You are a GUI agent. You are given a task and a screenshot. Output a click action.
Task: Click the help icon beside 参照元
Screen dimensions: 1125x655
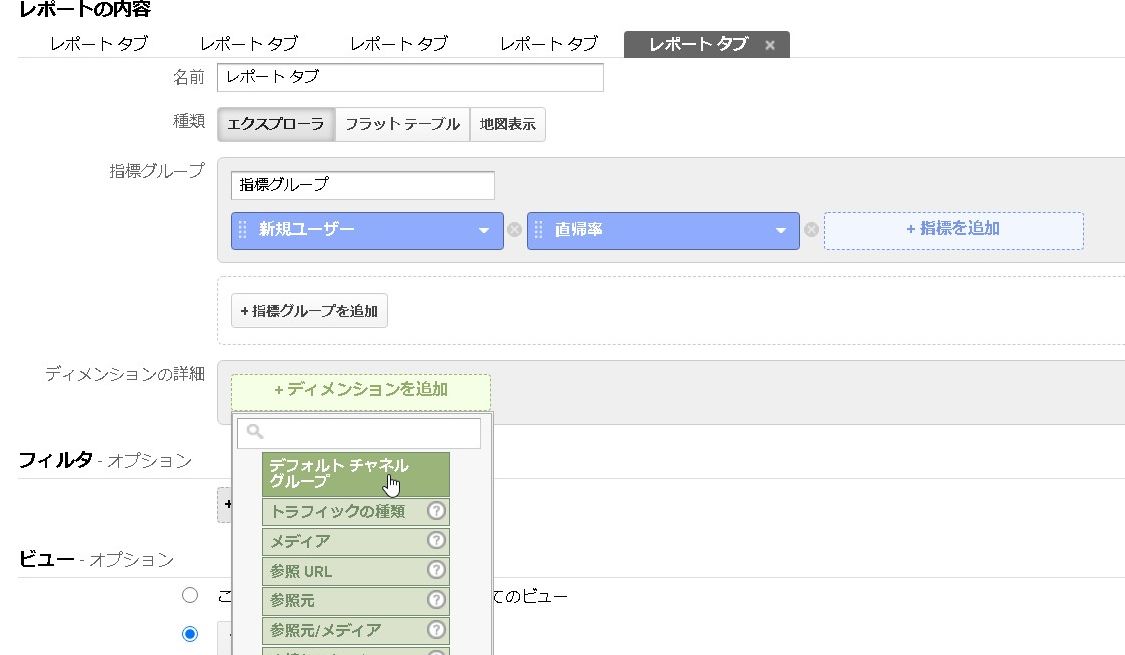click(436, 600)
